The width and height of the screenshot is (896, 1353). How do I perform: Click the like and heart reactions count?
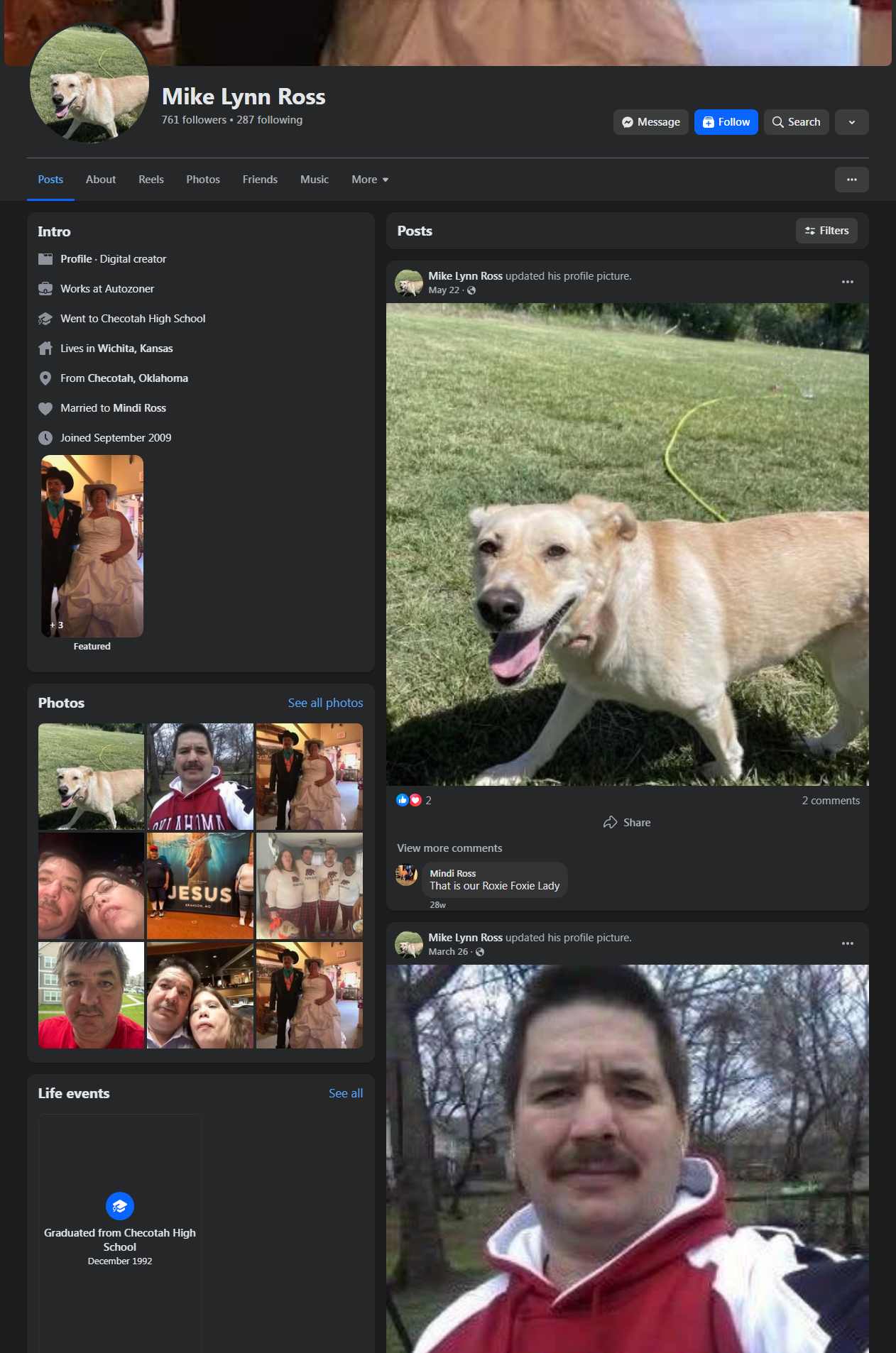point(414,800)
